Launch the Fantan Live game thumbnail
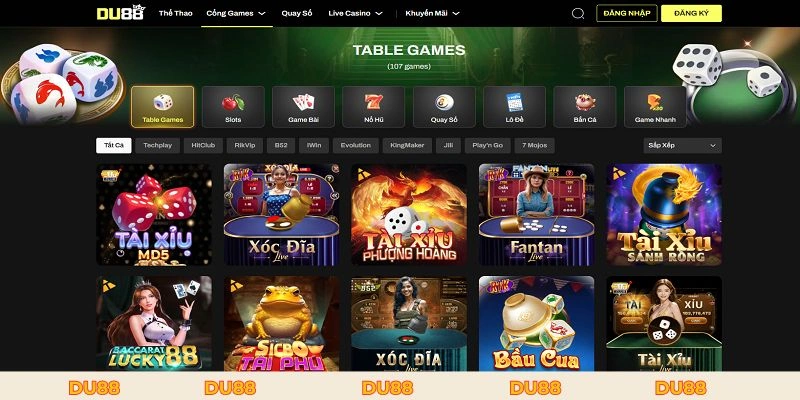 (536, 215)
